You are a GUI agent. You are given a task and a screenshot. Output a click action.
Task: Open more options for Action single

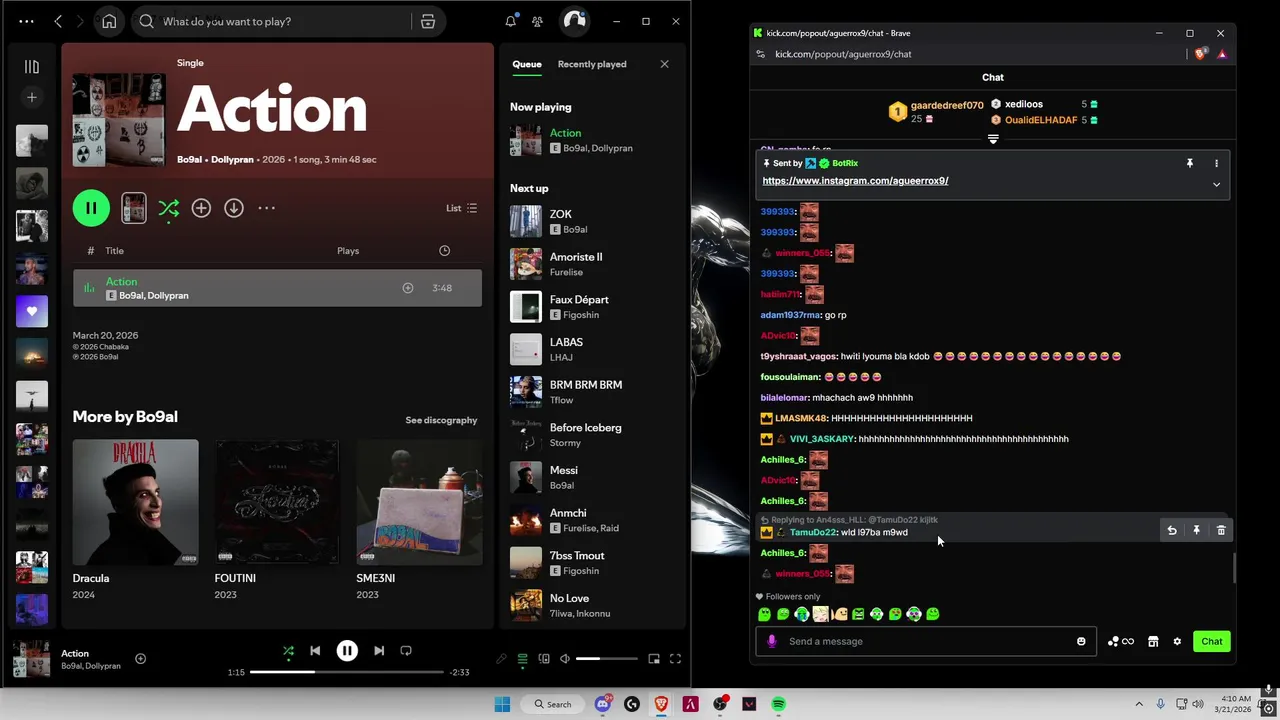pyautogui.click(x=266, y=208)
